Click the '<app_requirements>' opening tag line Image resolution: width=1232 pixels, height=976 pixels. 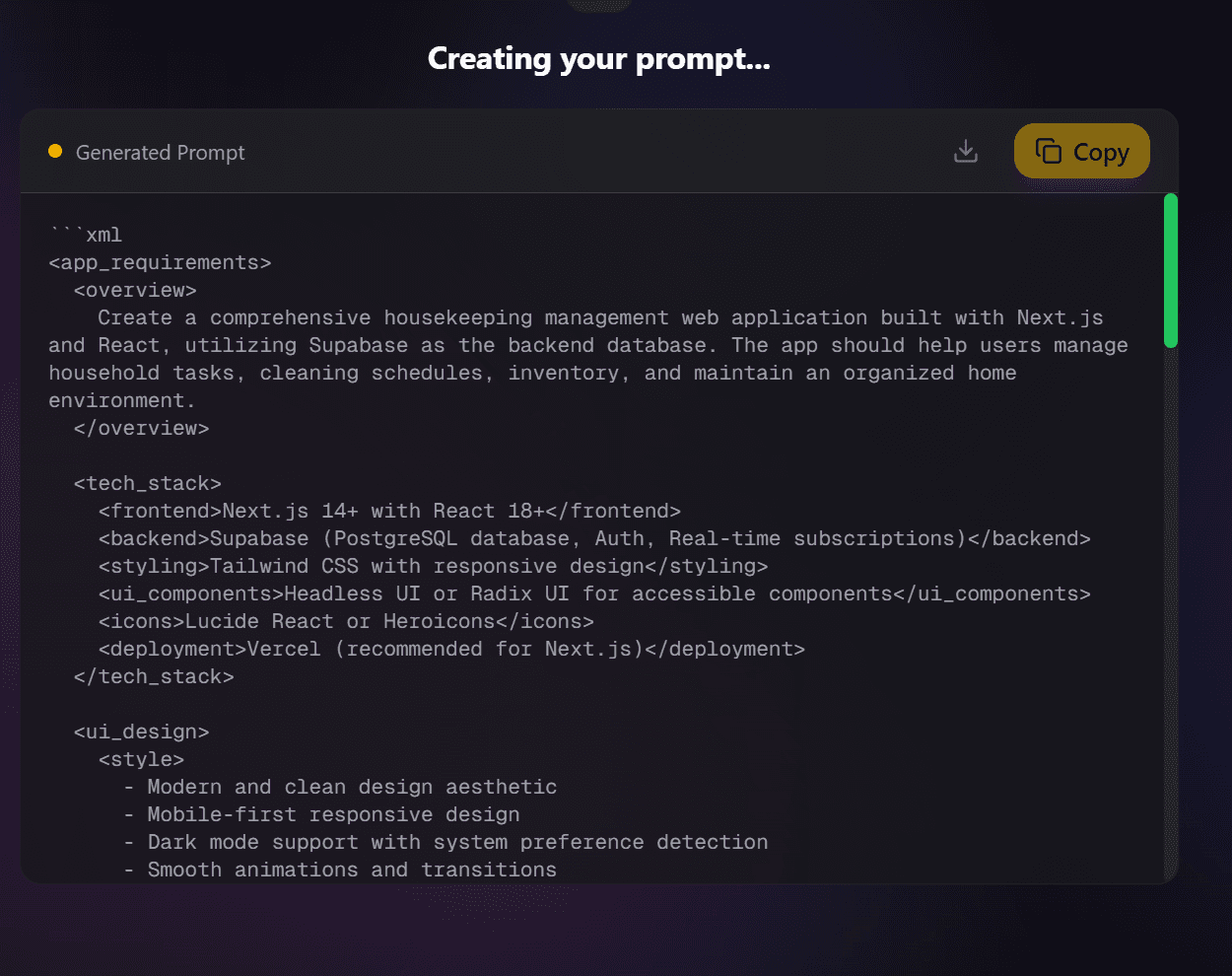tap(160, 263)
